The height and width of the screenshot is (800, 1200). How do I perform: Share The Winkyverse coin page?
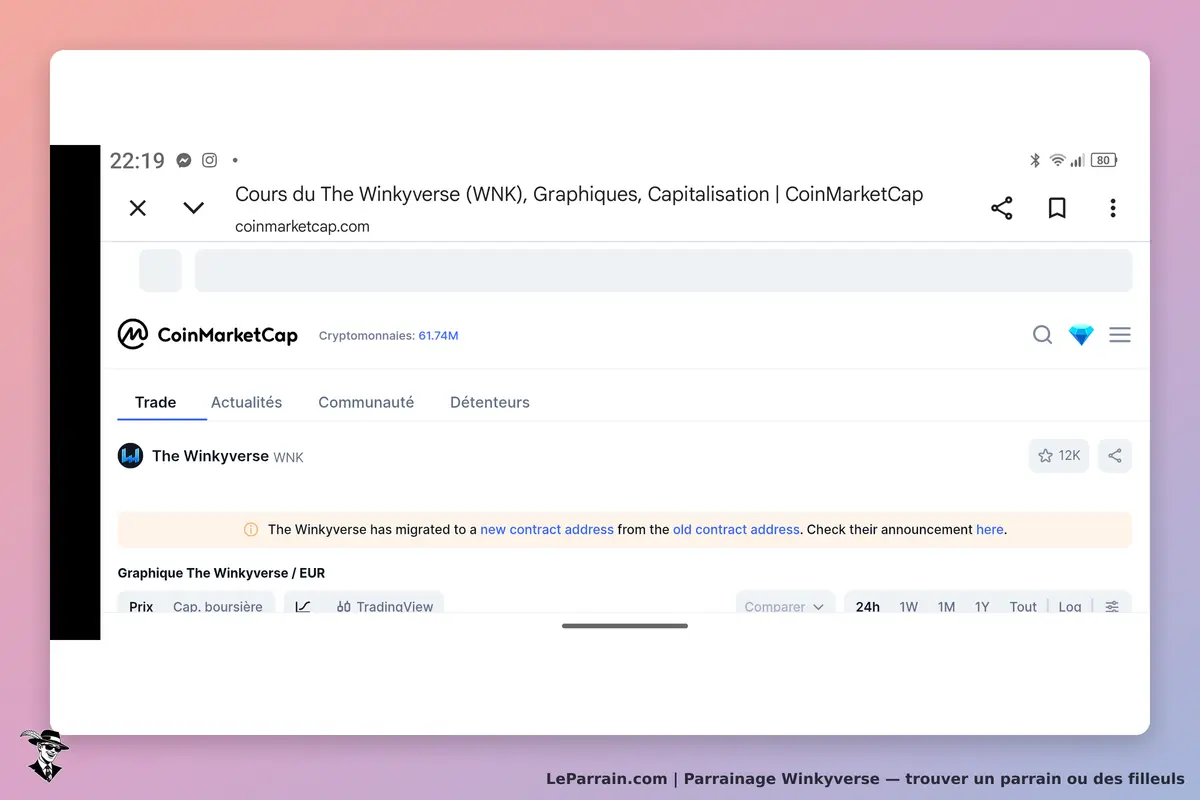pyautogui.click(x=1115, y=456)
